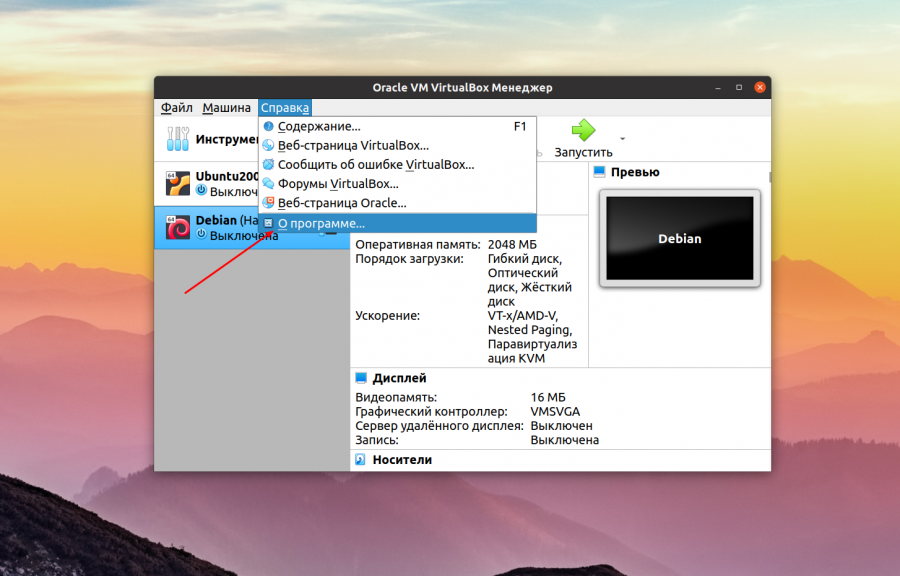Image resolution: width=900 pixels, height=576 pixels.
Task: Maximize the VirtualBox Manager window
Action: (x=739, y=88)
